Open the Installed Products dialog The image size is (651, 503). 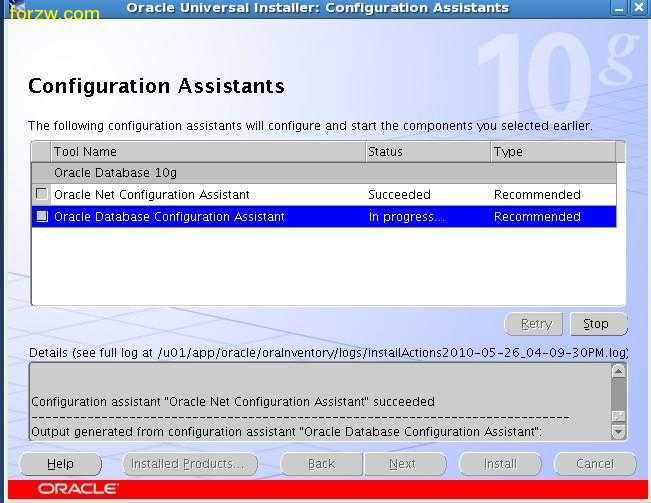pos(188,464)
